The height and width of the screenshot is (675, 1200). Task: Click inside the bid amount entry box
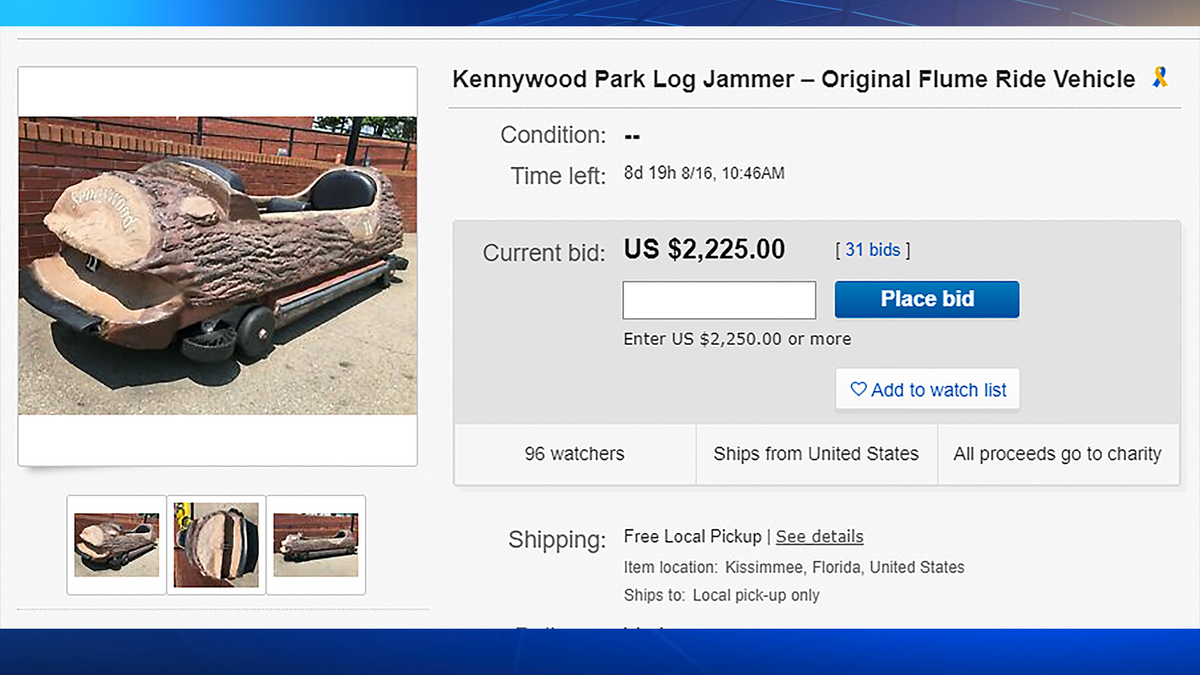pyautogui.click(x=718, y=299)
